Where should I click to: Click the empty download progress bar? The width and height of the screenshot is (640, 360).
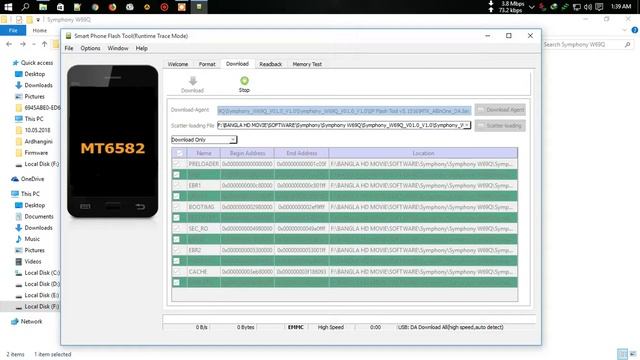click(x=349, y=319)
